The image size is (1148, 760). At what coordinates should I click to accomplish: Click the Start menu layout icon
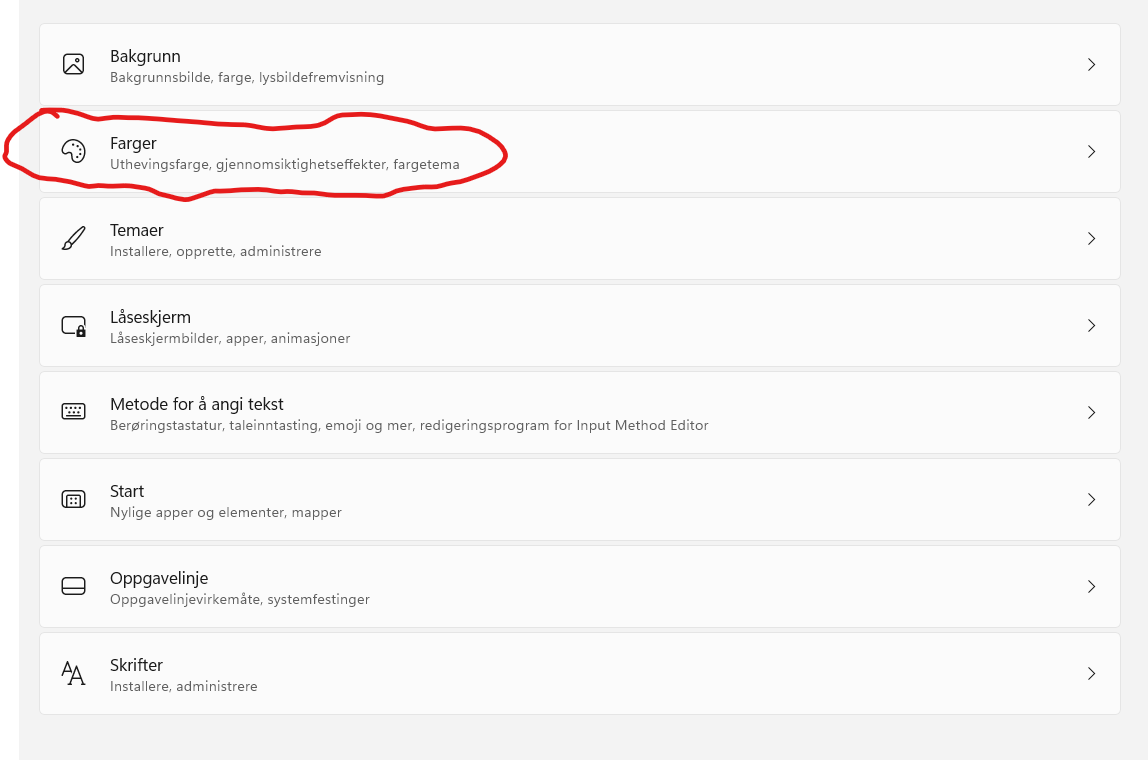[x=73, y=500]
